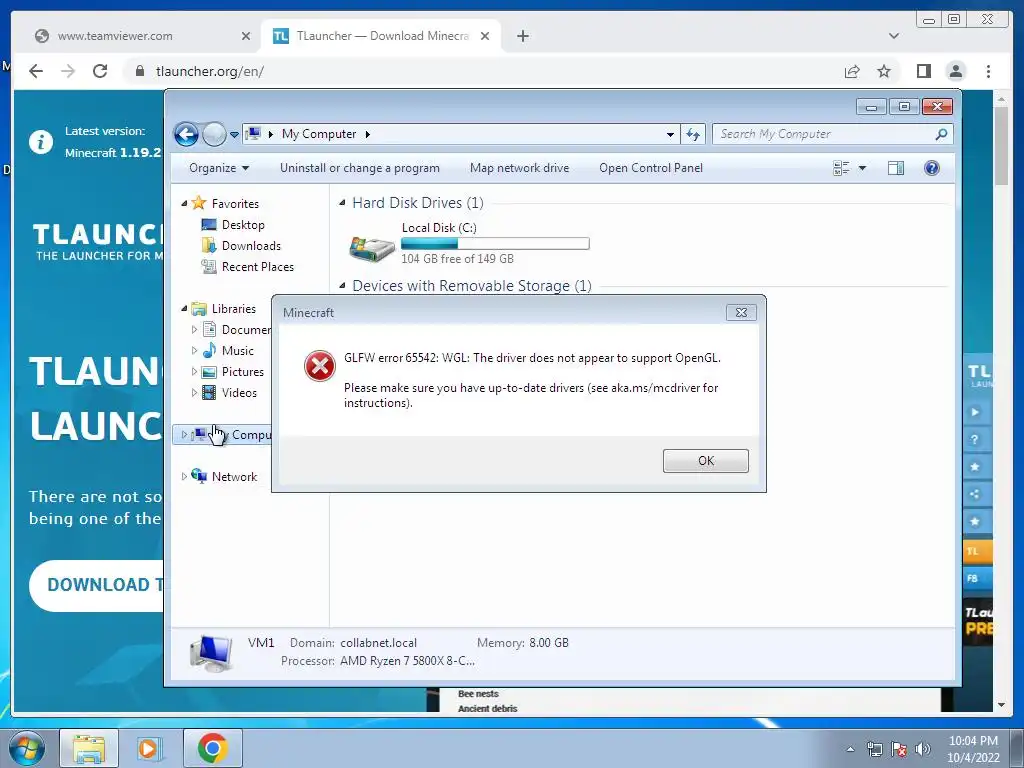Open recent locations dropdown in Explorer

tap(234, 135)
